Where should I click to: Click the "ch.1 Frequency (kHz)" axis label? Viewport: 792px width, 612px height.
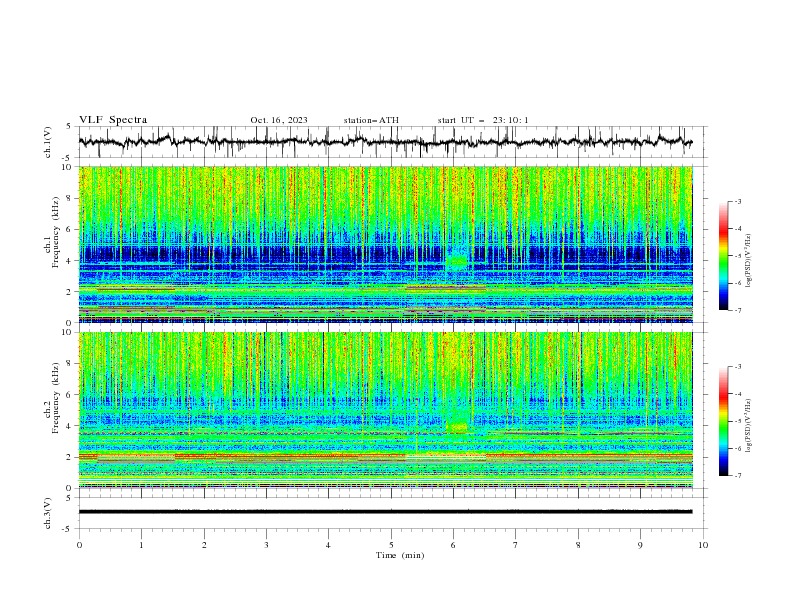tap(52, 233)
